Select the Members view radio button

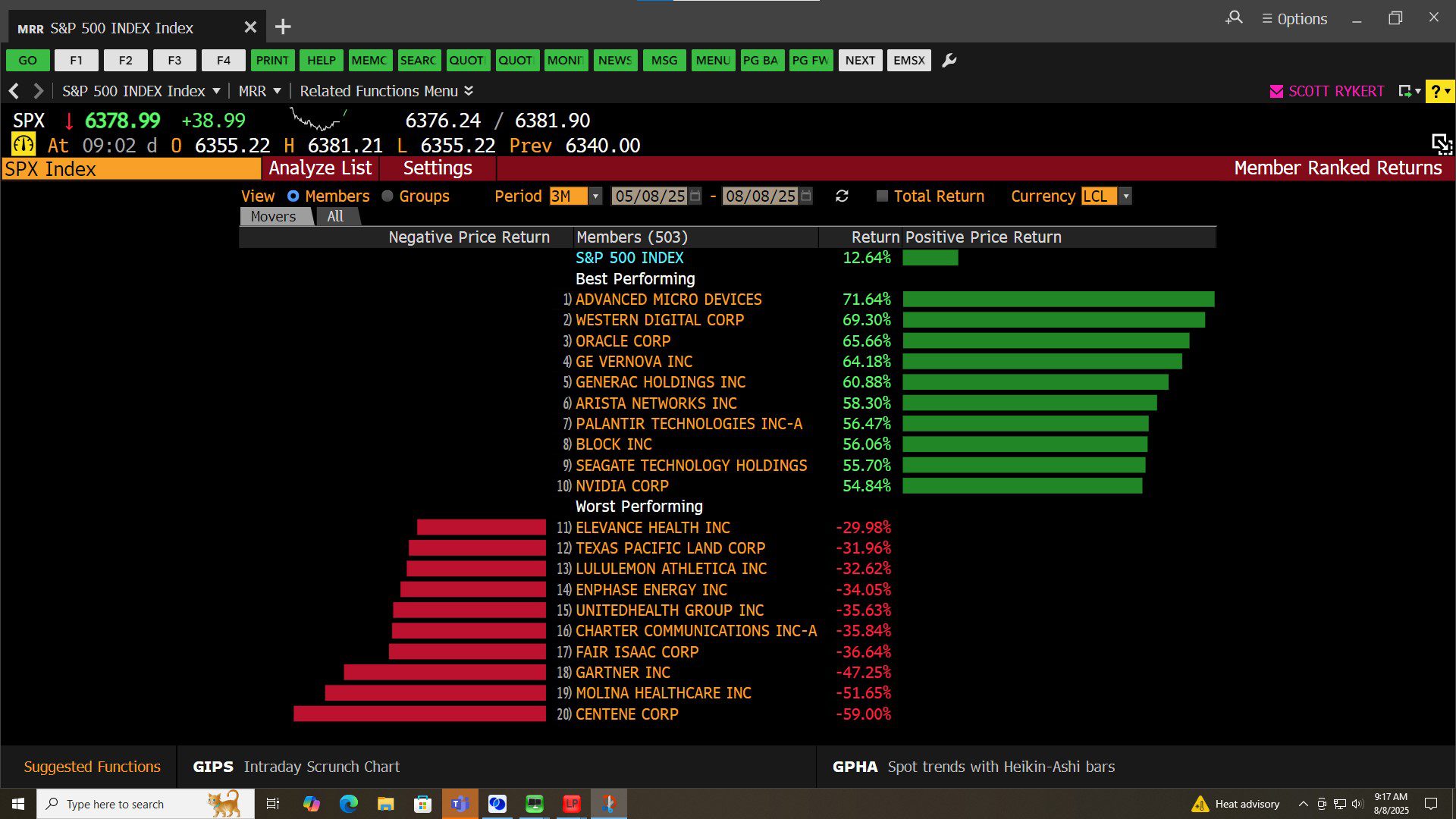tap(293, 196)
